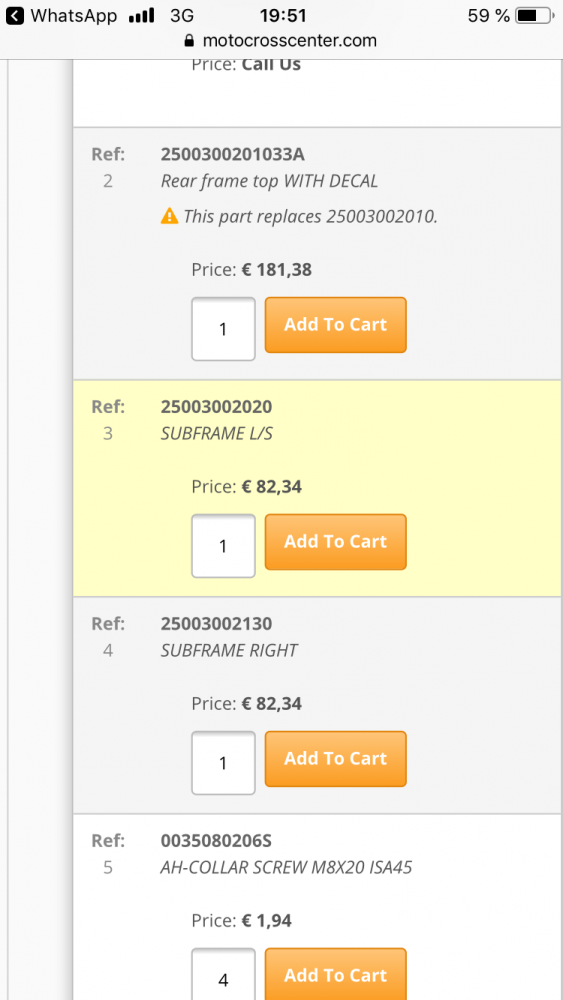Open the motocrosscenter.com address bar
The width and height of the screenshot is (563, 1000).
(x=281, y=41)
